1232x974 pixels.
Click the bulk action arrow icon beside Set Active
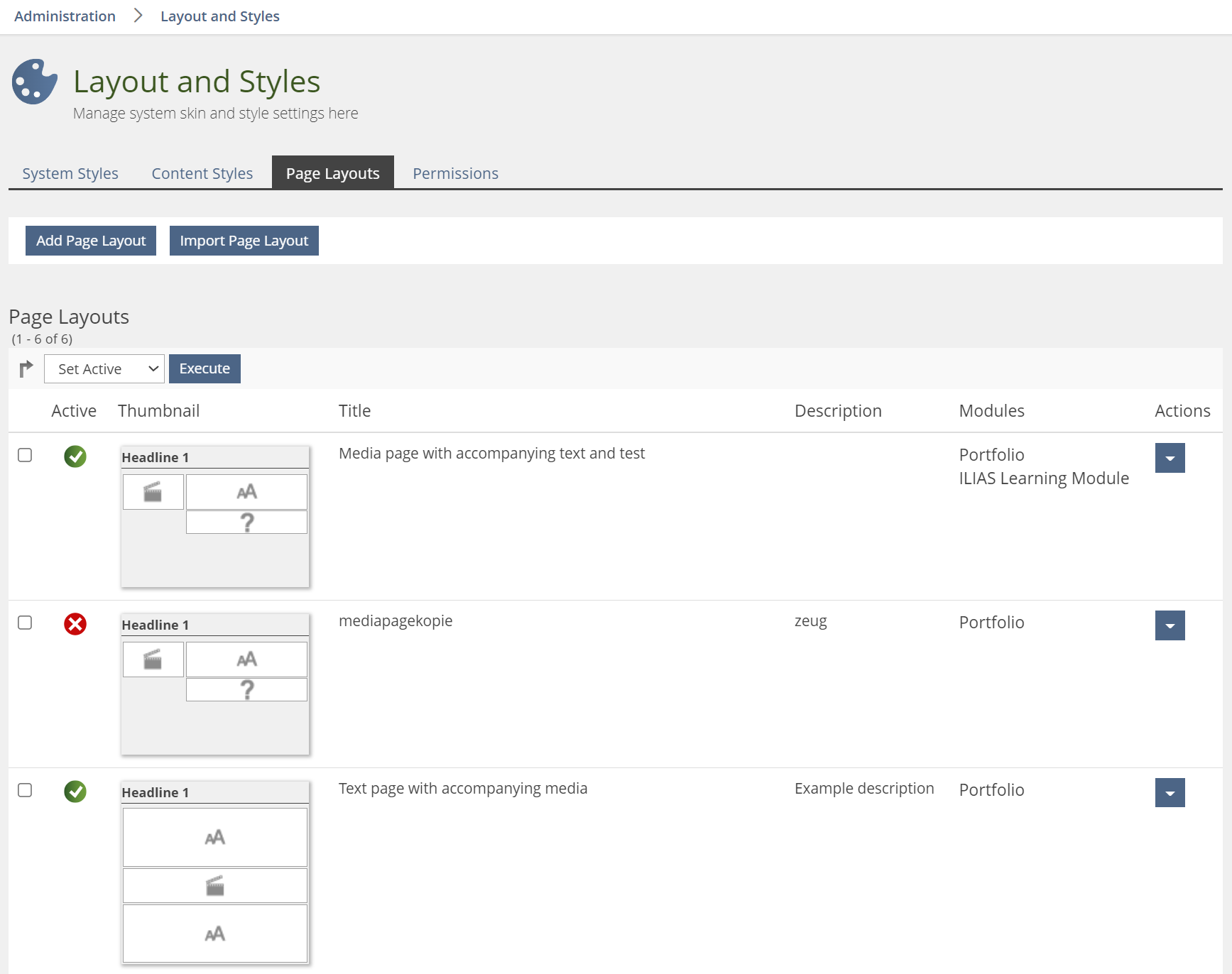26,368
